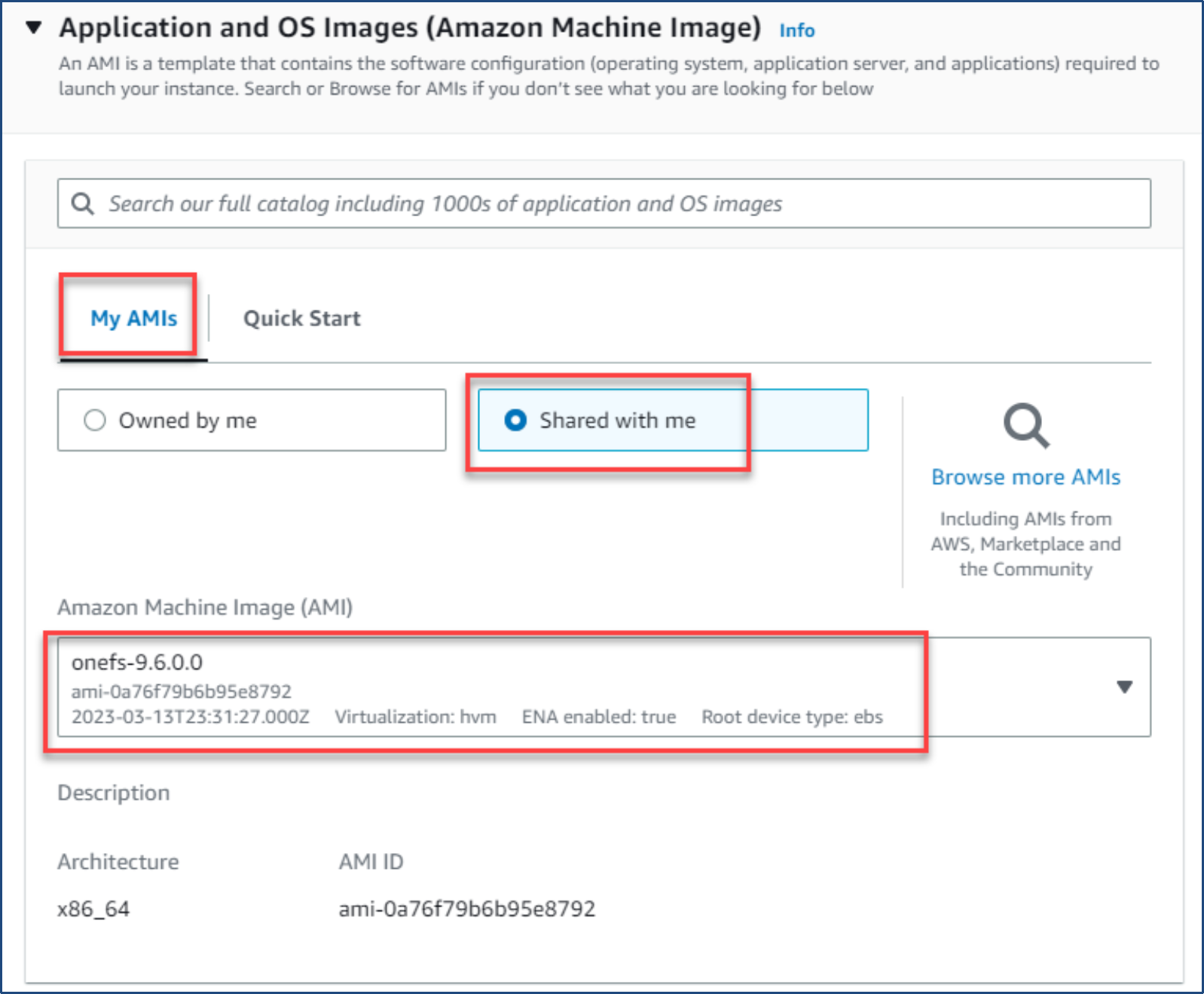Open the onefs-9.6.0.0 AMI dropdown

pos(604,687)
